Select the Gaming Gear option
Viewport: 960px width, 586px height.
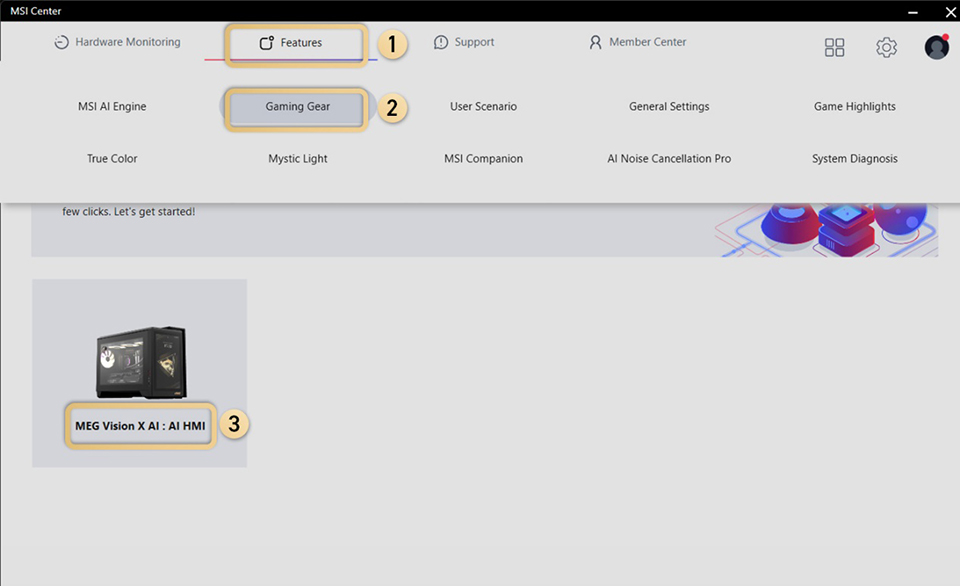pos(296,106)
